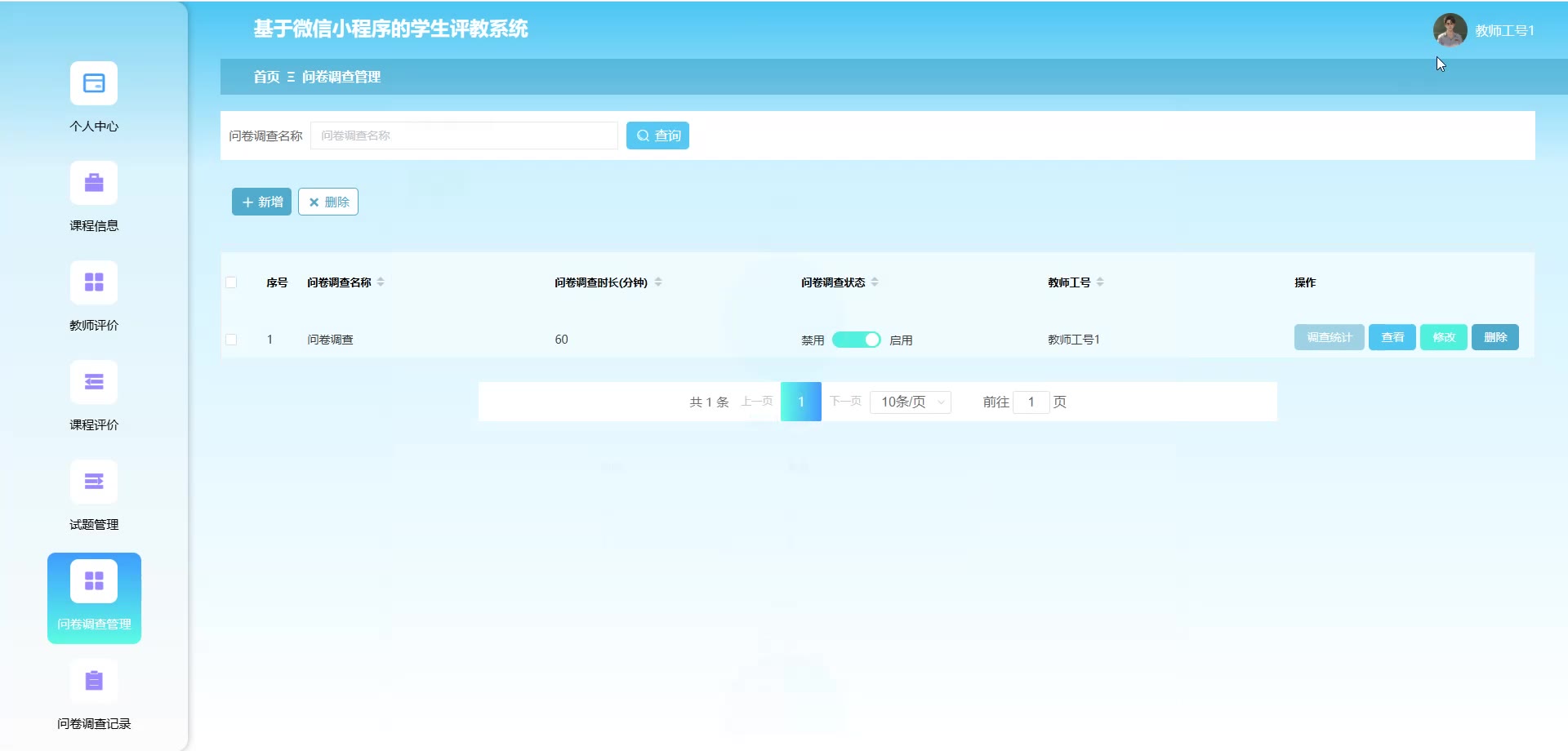
Task: Sort by 问卷调查时长 column arrows
Action: pyautogui.click(x=658, y=282)
